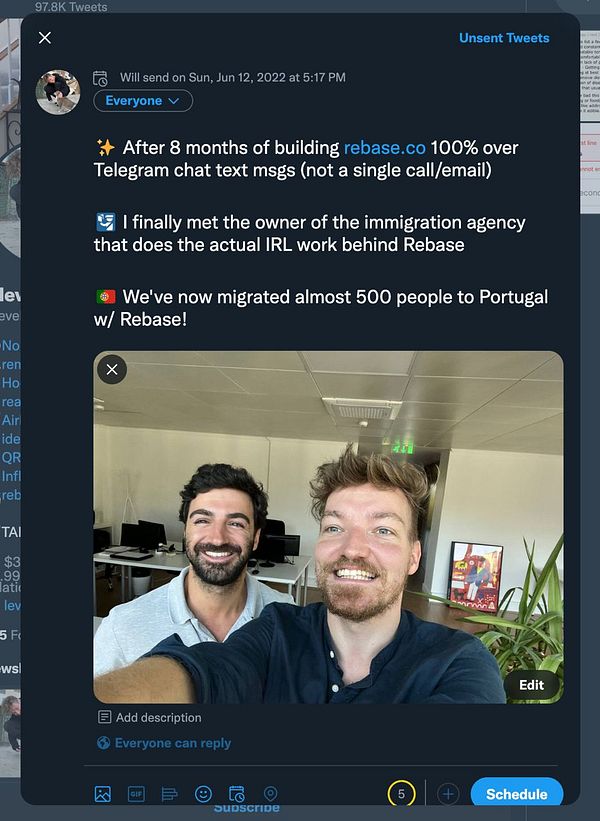Open Unsent Tweets list
600x821 pixels.
pos(504,38)
